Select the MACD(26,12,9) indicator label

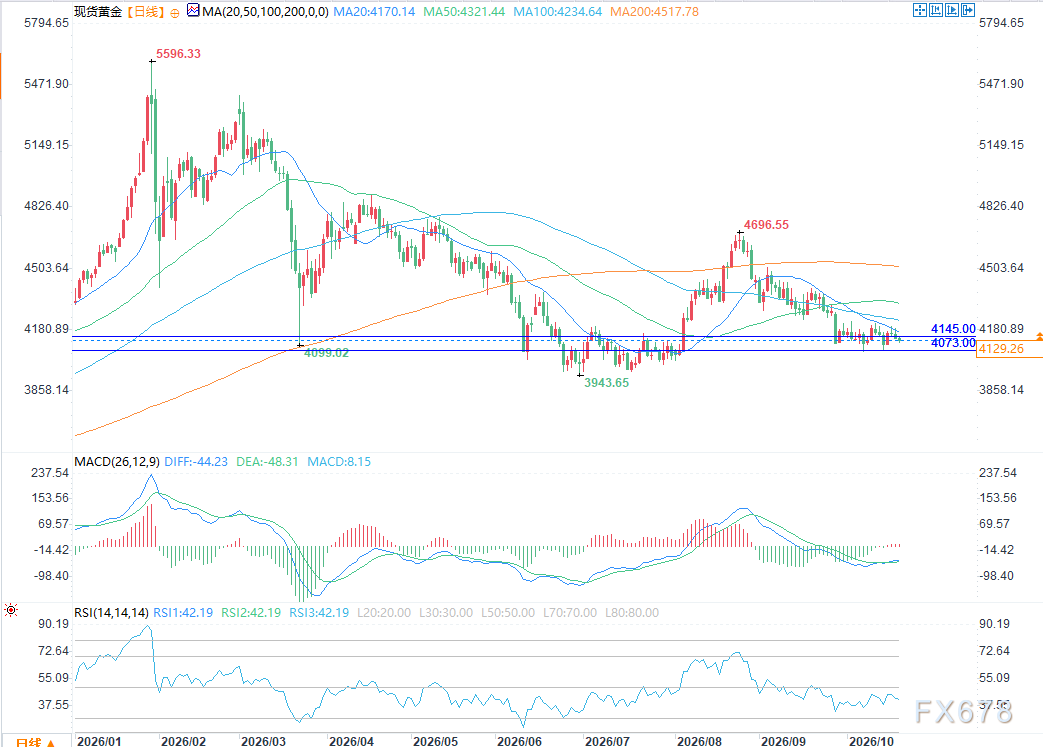117,462
